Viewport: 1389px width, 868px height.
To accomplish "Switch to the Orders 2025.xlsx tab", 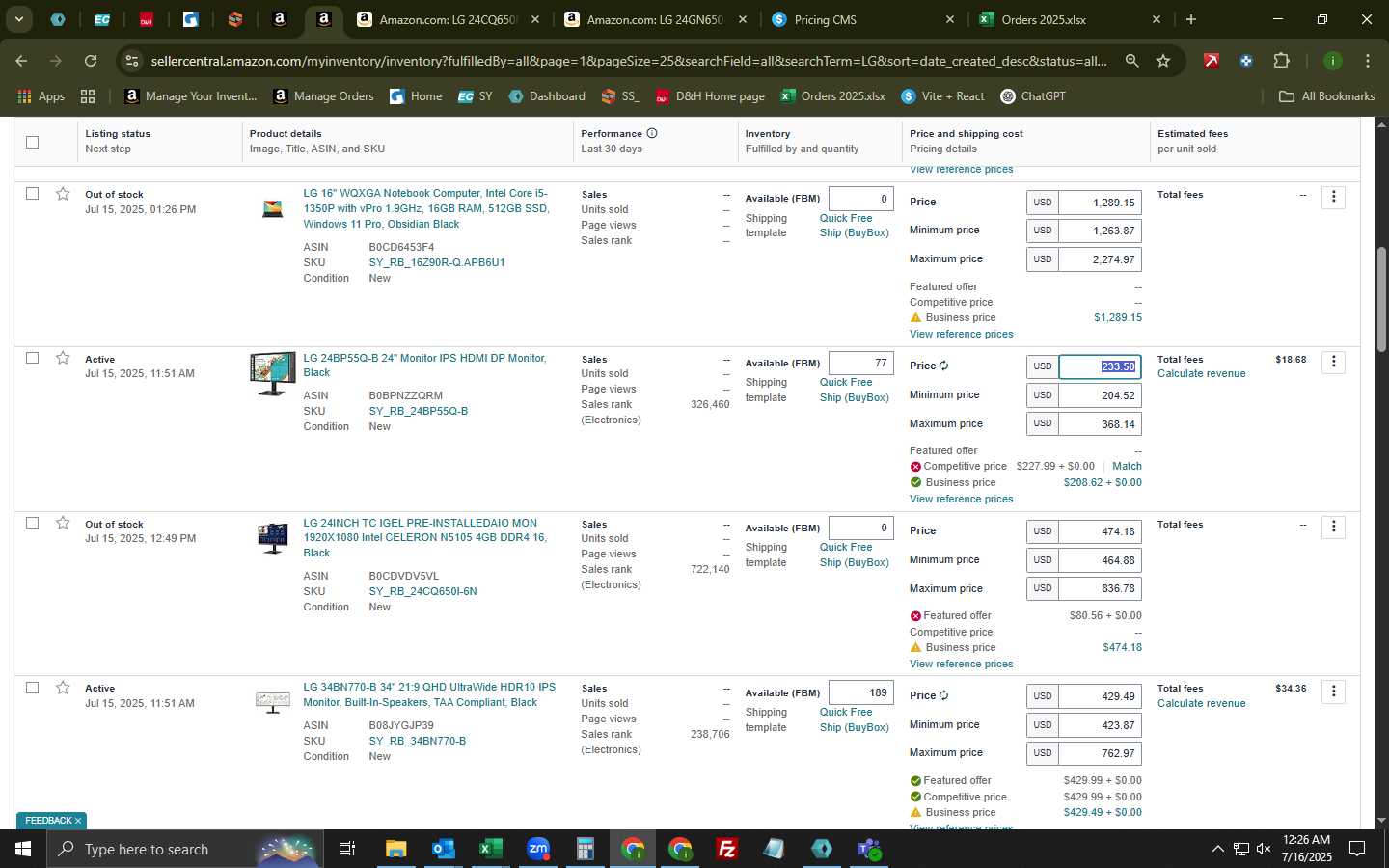I will coord(1071,19).
